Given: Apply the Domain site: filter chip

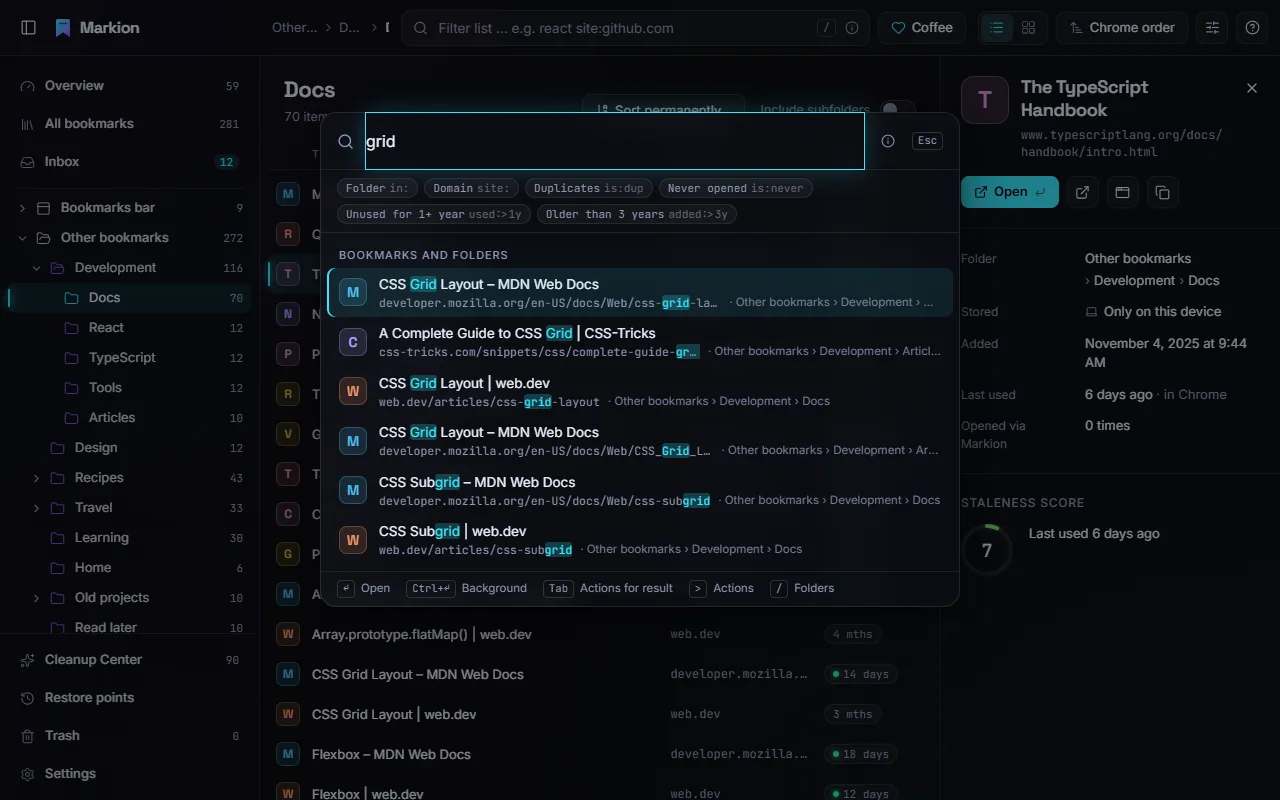Looking at the screenshot, I should (472, 188).
